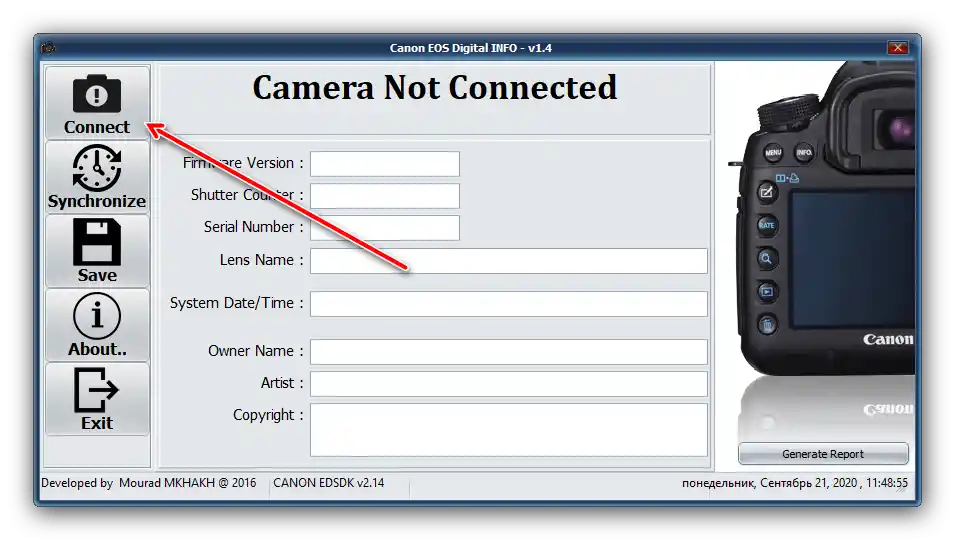Image resolution: width=955 pixels, height=540 pixels.
Task: Click the 'Serial Number :' label
Action: pyautogui.click(x=253, y=227)
